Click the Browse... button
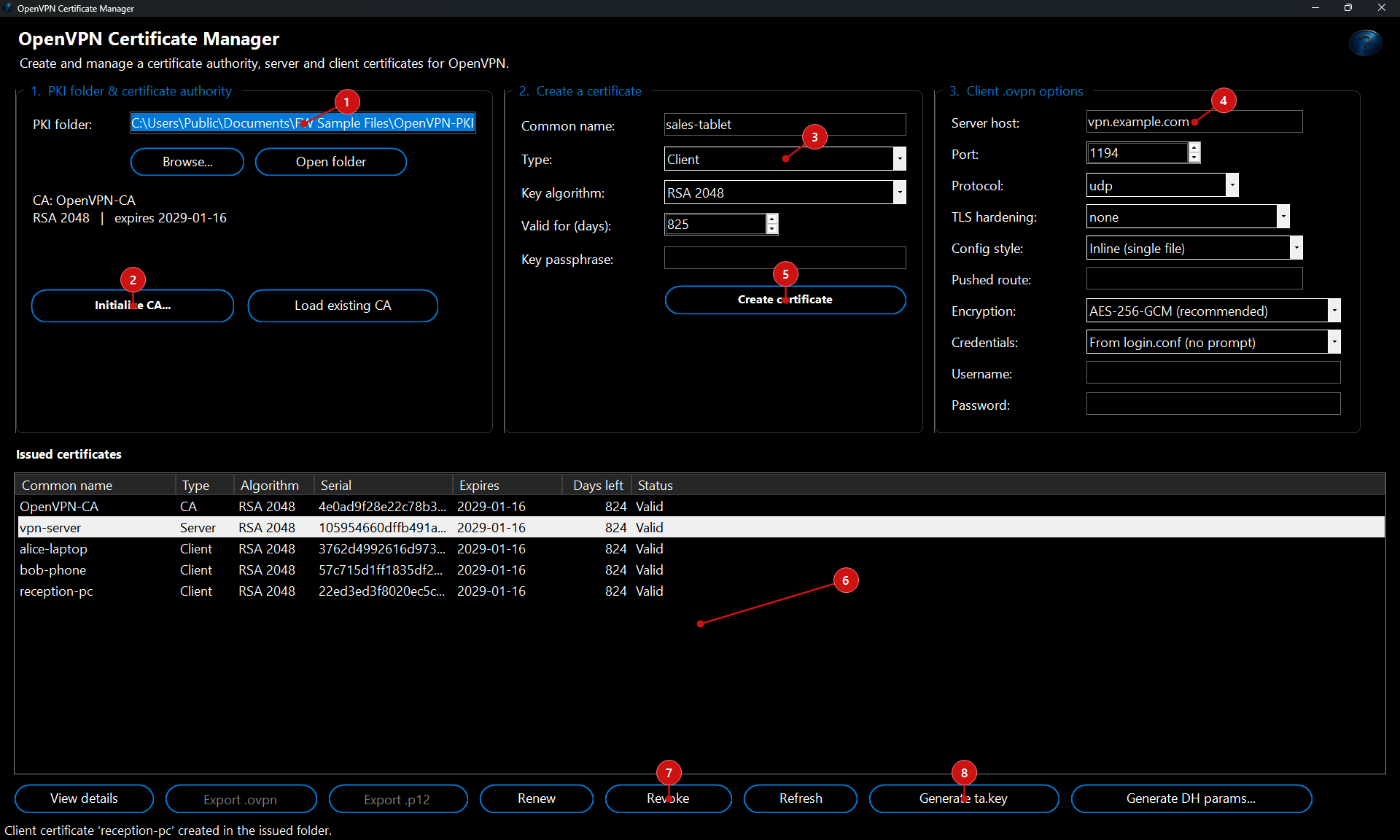The height and width of the screenshot is (840, 1400). pos(187,162)
